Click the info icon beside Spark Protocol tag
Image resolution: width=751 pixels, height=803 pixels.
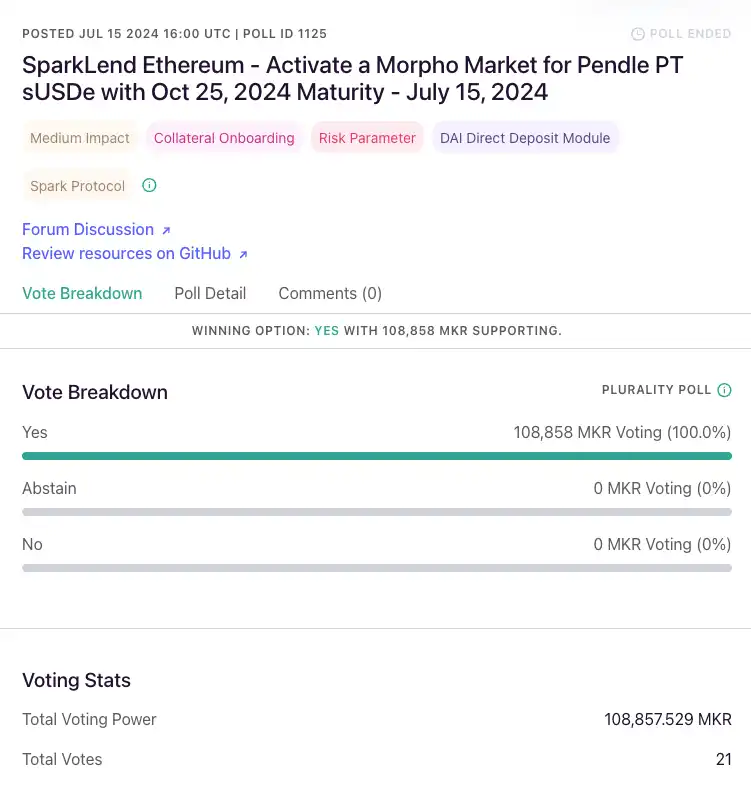(150, 185)
